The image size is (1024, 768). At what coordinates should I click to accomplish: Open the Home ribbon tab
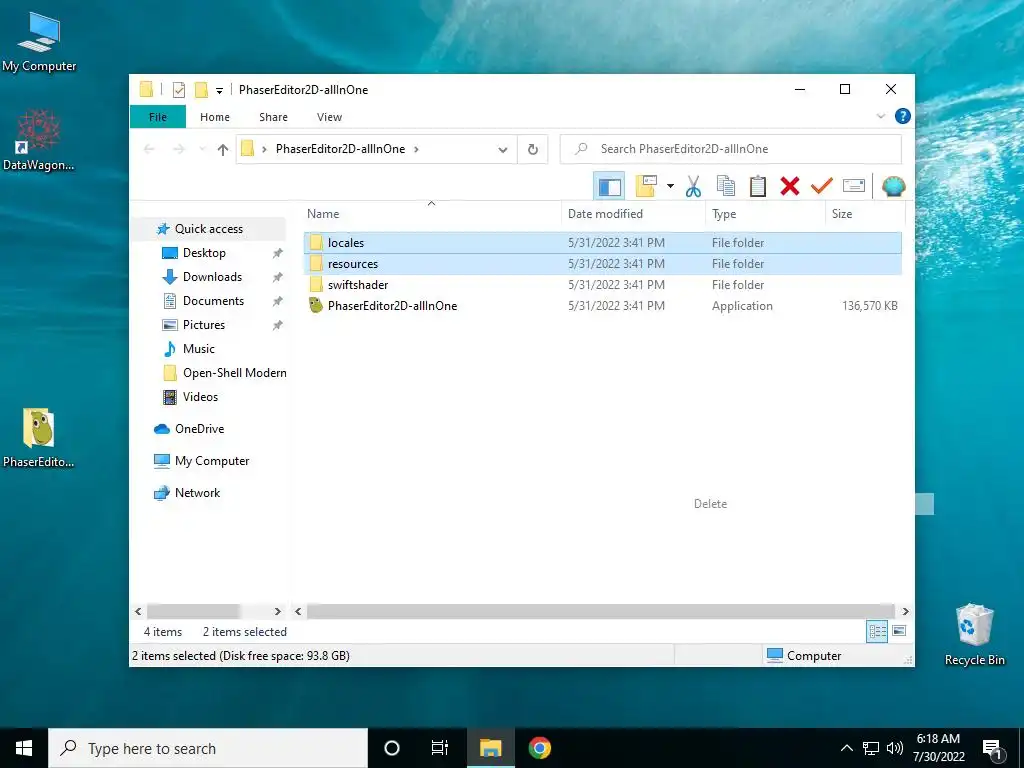coord(215,117)
